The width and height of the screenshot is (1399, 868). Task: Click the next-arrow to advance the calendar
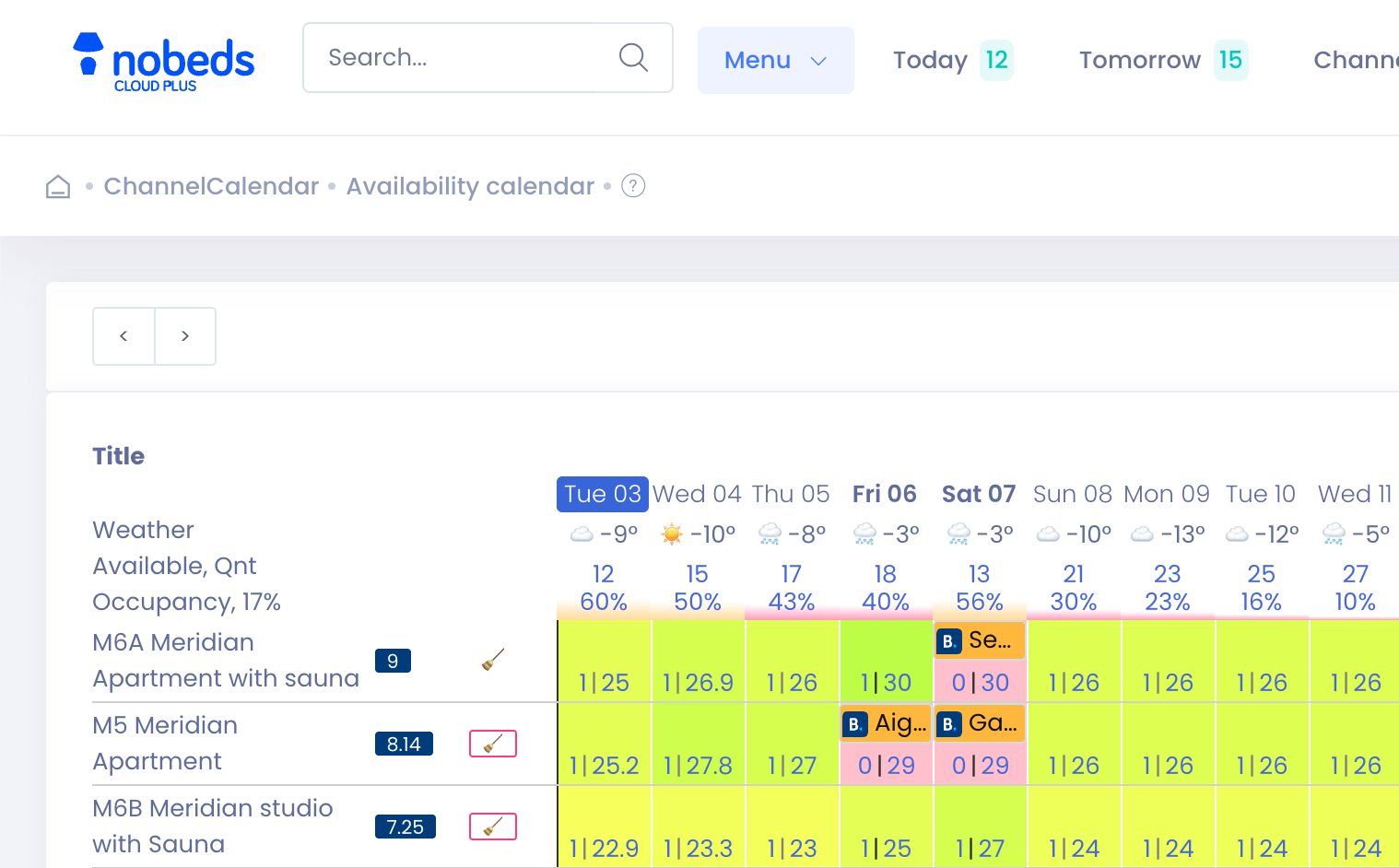pos(184,336)
